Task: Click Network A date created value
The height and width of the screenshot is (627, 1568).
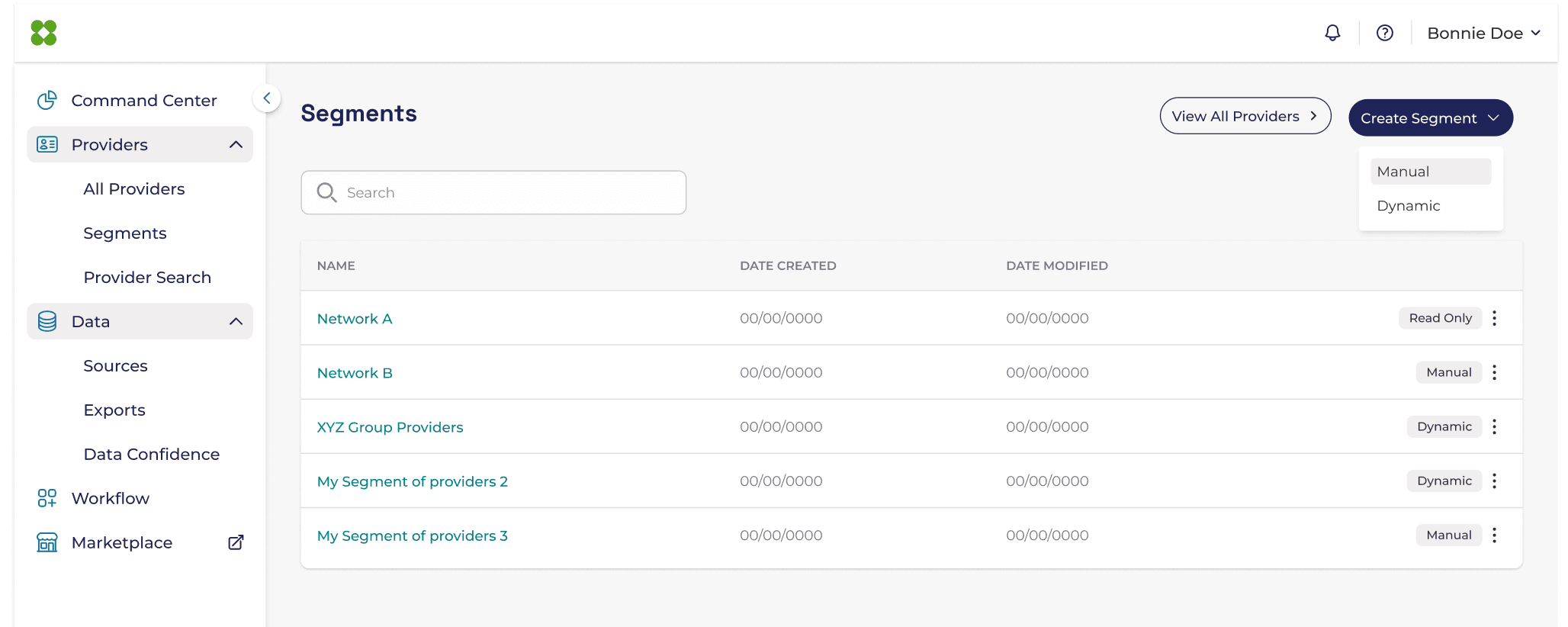Action: (x=781, y=318)
